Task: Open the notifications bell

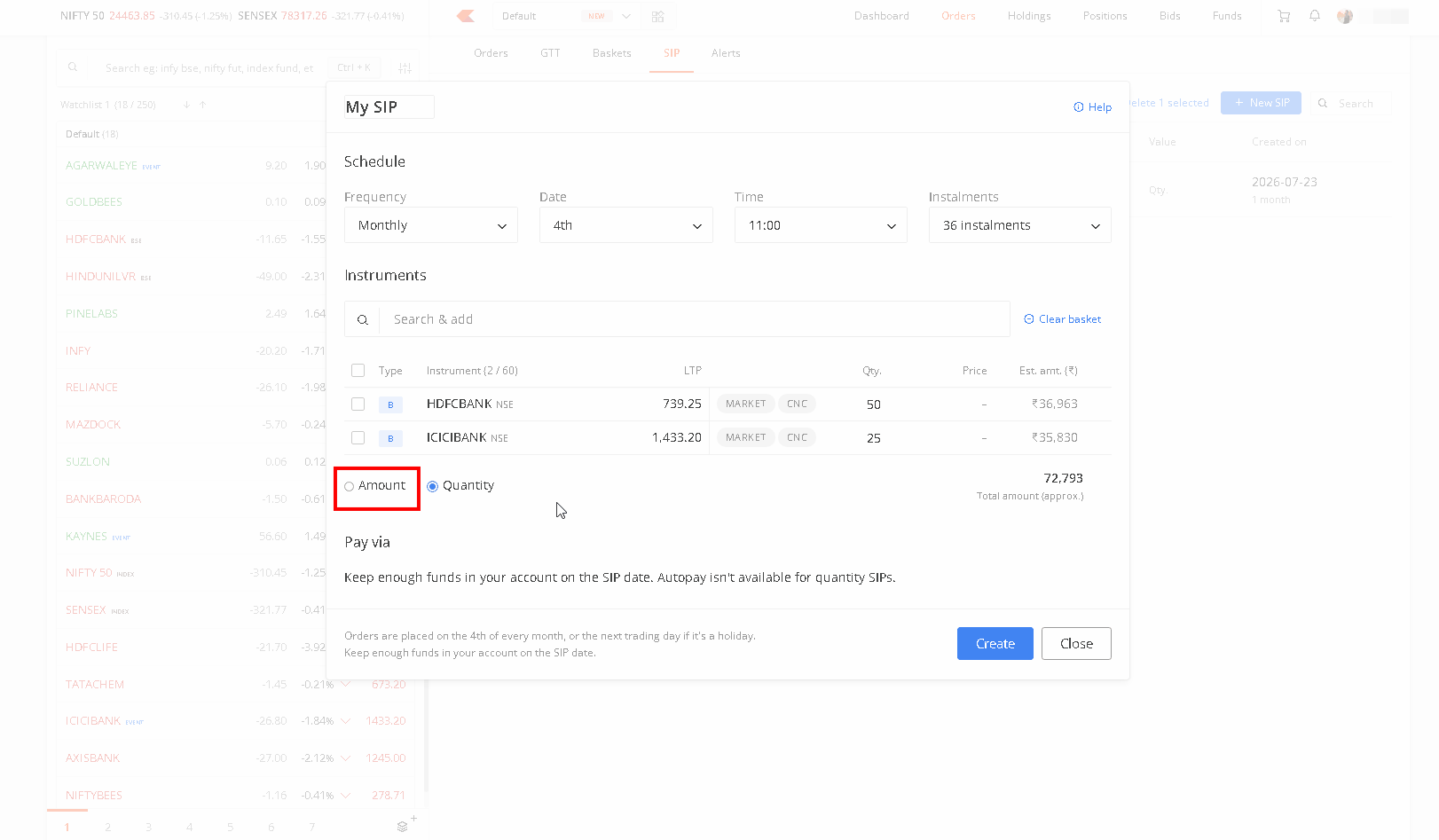Action: pyautogui.click(x=1315, y=16)
